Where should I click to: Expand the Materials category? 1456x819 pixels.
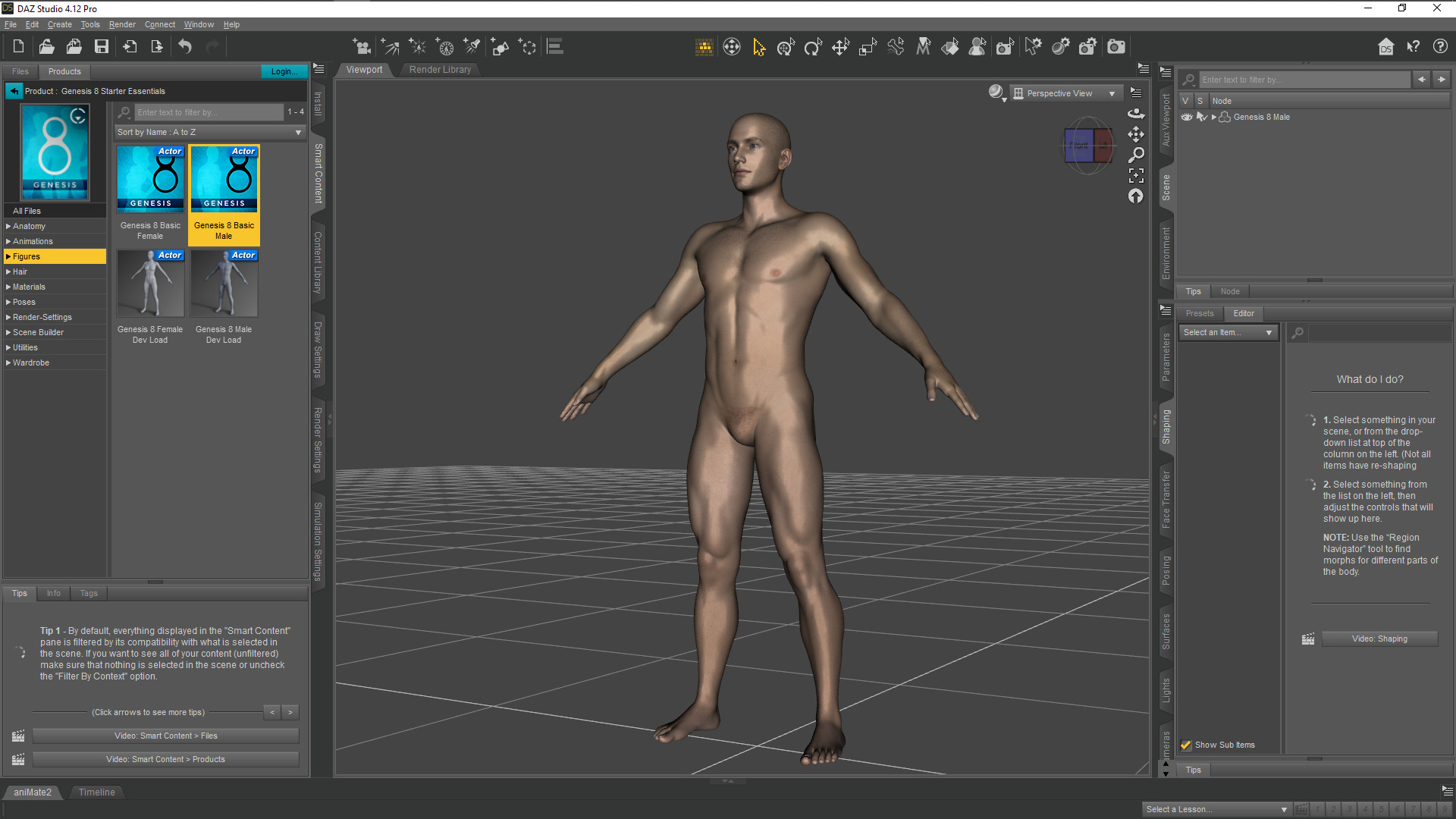coord(8,287)
